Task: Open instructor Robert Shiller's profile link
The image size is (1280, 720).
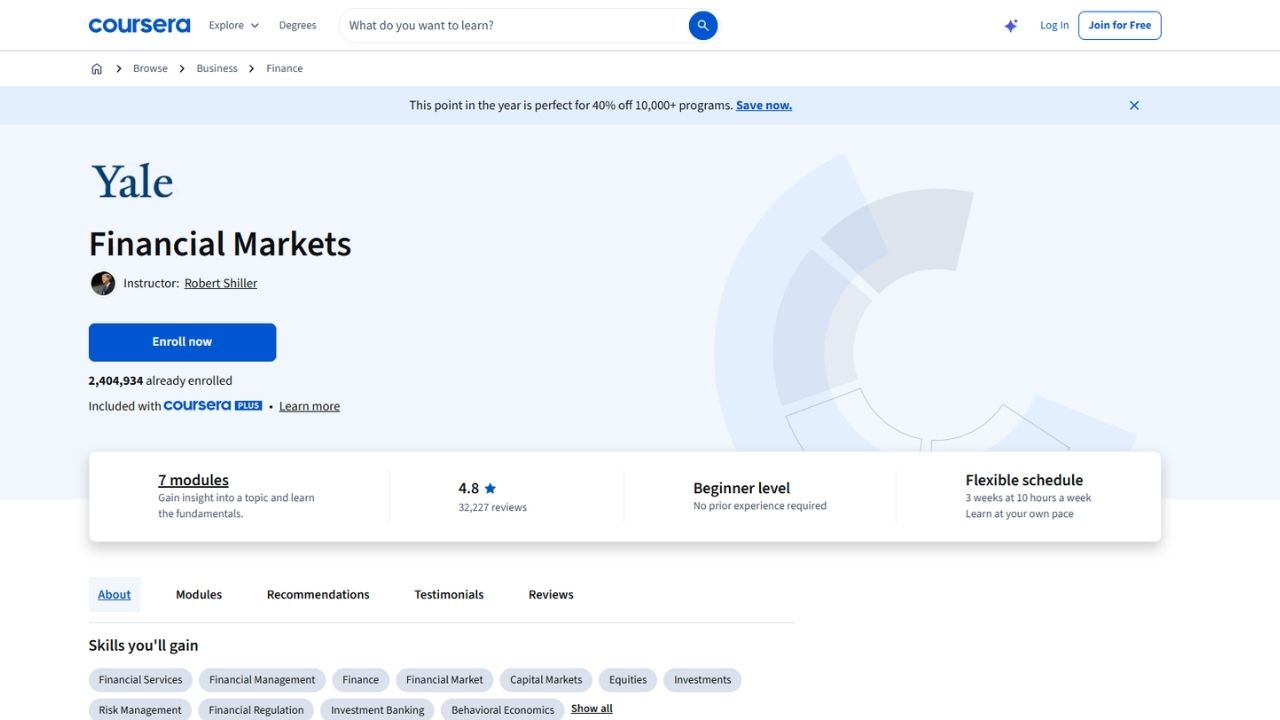Action: pos(221,283)
